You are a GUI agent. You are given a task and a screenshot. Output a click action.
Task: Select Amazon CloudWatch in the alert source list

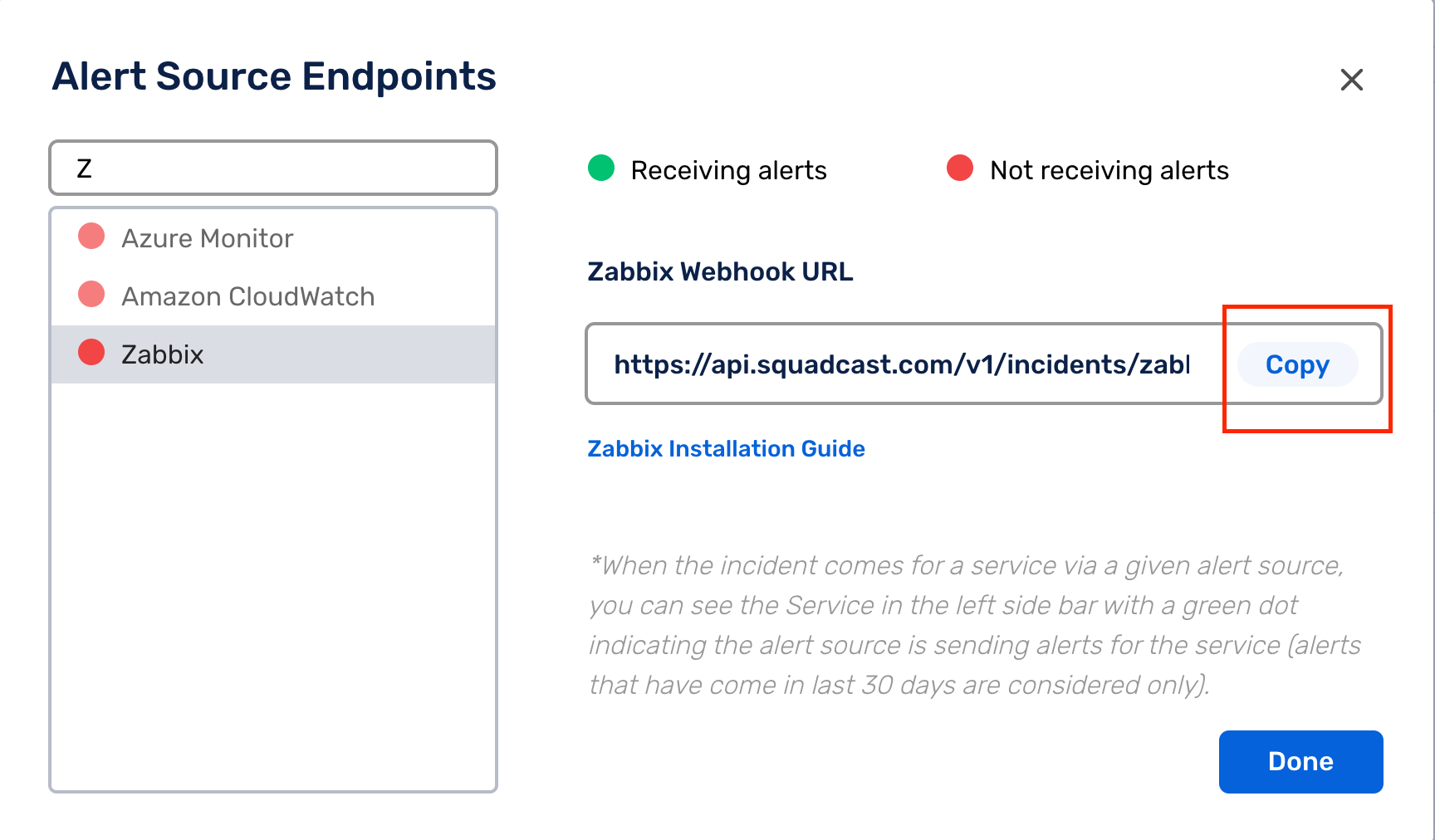[x=273, y=296]
